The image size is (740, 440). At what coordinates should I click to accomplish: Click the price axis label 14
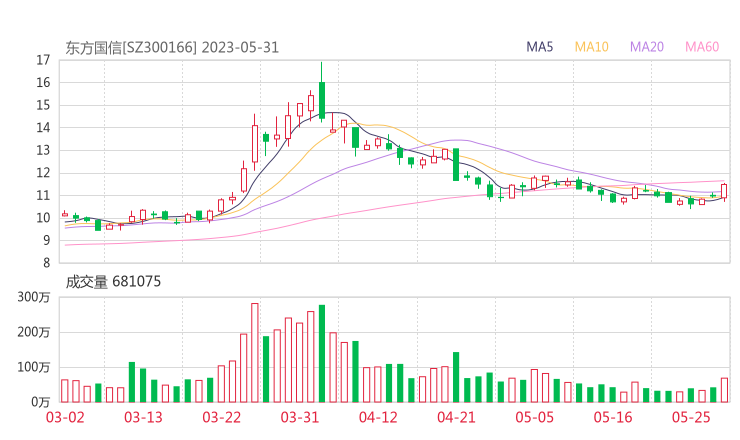[x=43, y=127]
